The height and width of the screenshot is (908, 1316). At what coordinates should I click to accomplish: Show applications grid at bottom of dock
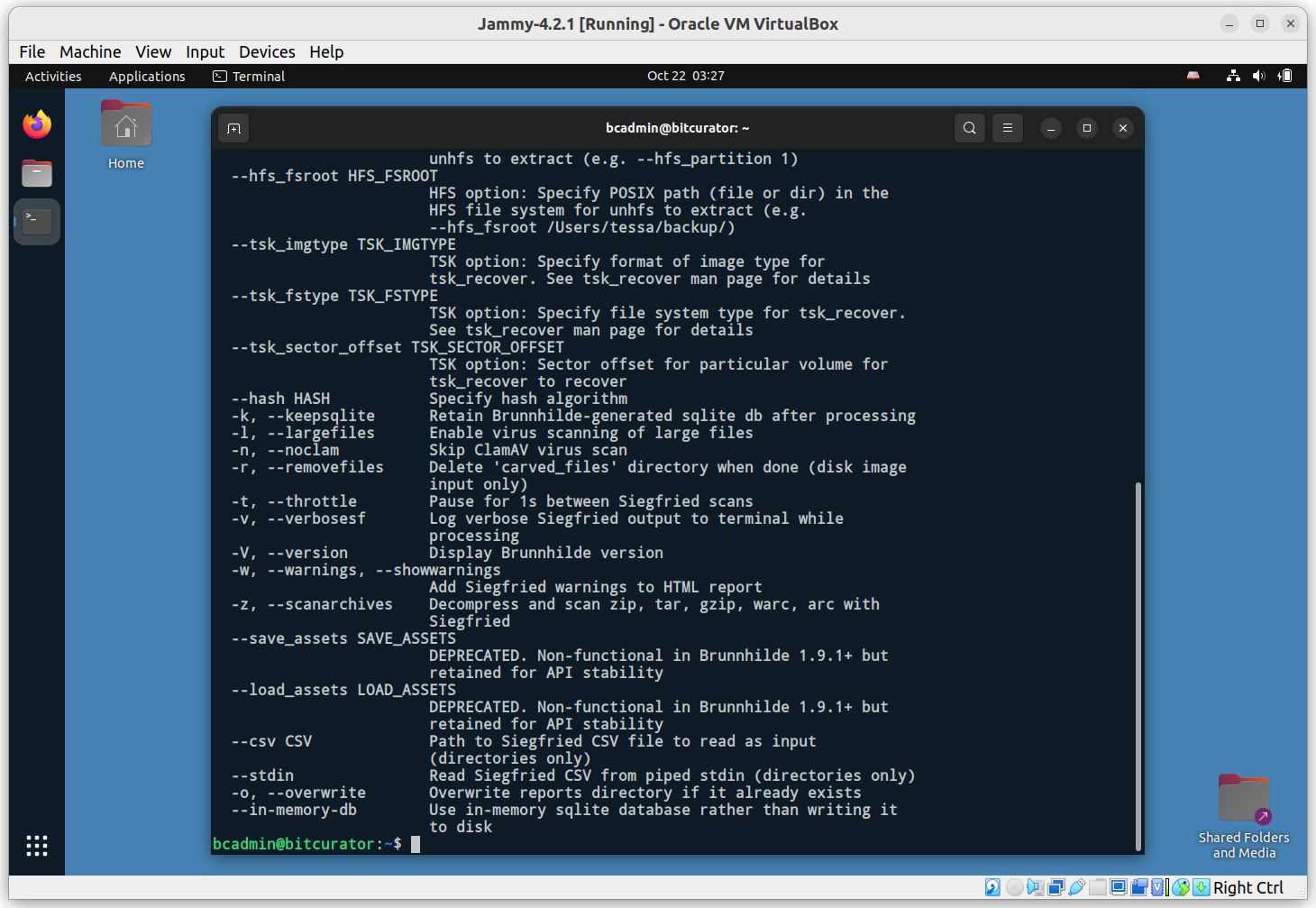(x=37, y=845)
